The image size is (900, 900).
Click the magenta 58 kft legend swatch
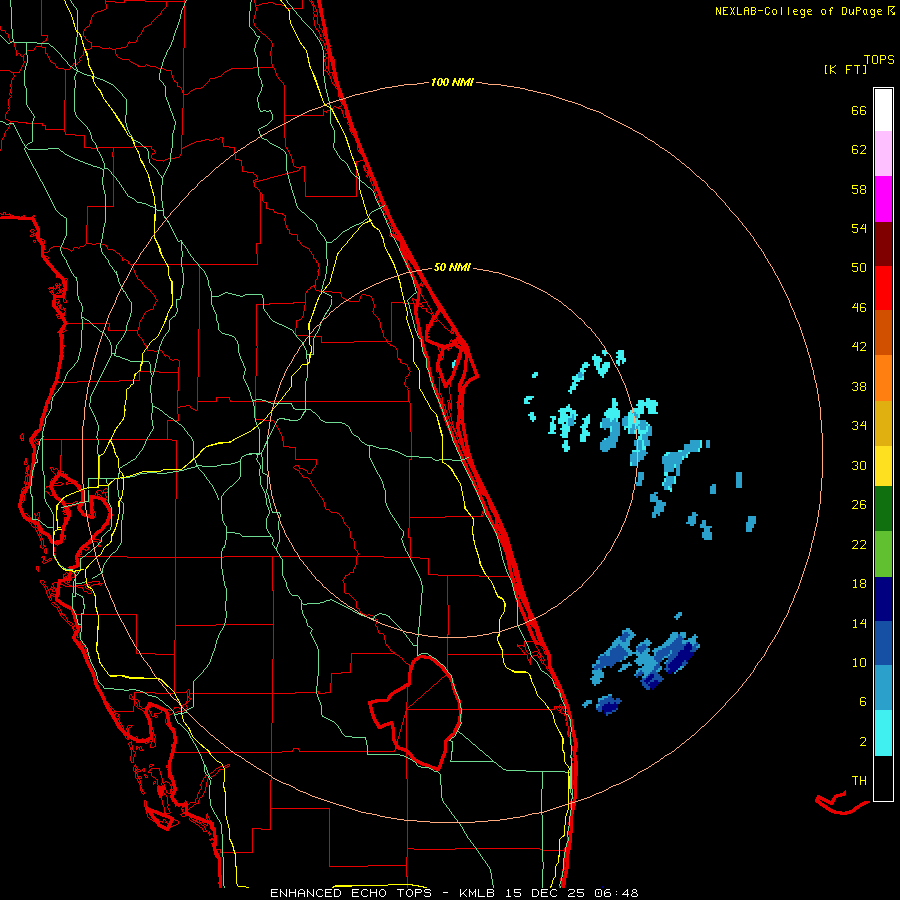click(x=883, y=199)
